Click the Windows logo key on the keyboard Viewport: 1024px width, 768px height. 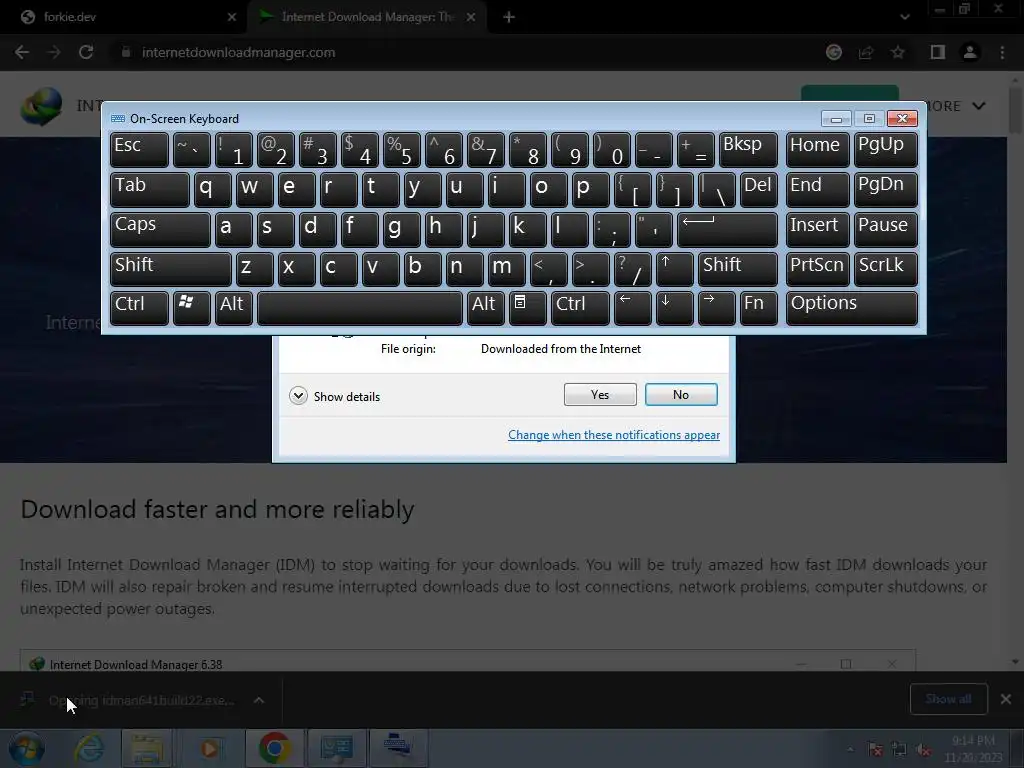click(x=191, y=308)
